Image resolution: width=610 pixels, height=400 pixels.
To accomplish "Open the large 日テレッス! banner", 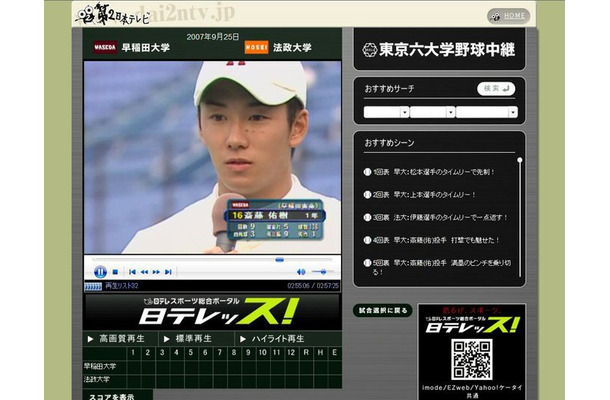I will coord(212,312).
